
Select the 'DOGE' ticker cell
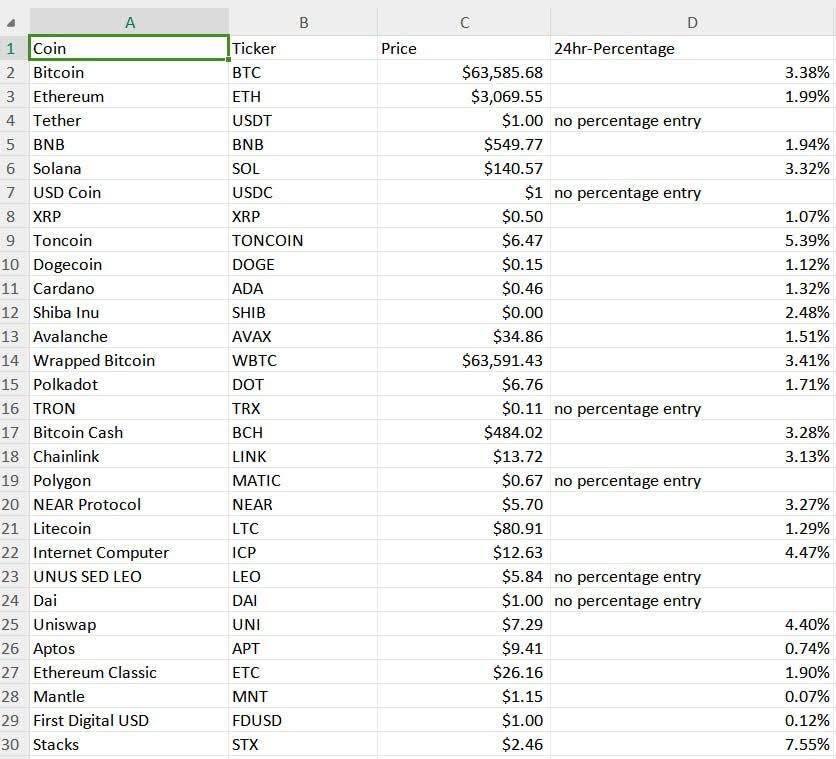[x=303, y=264]
